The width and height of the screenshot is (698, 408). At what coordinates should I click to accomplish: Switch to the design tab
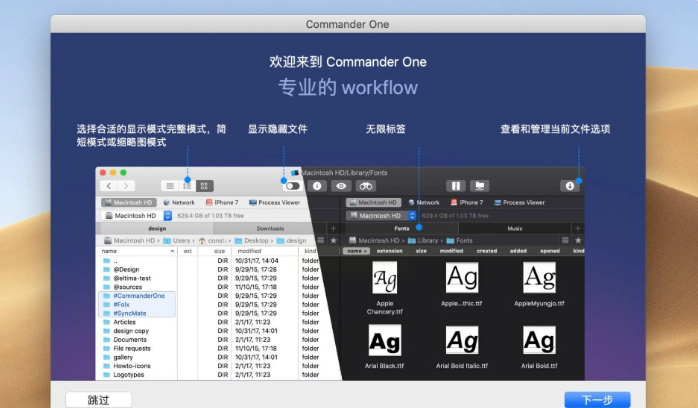tap(157, 228)
